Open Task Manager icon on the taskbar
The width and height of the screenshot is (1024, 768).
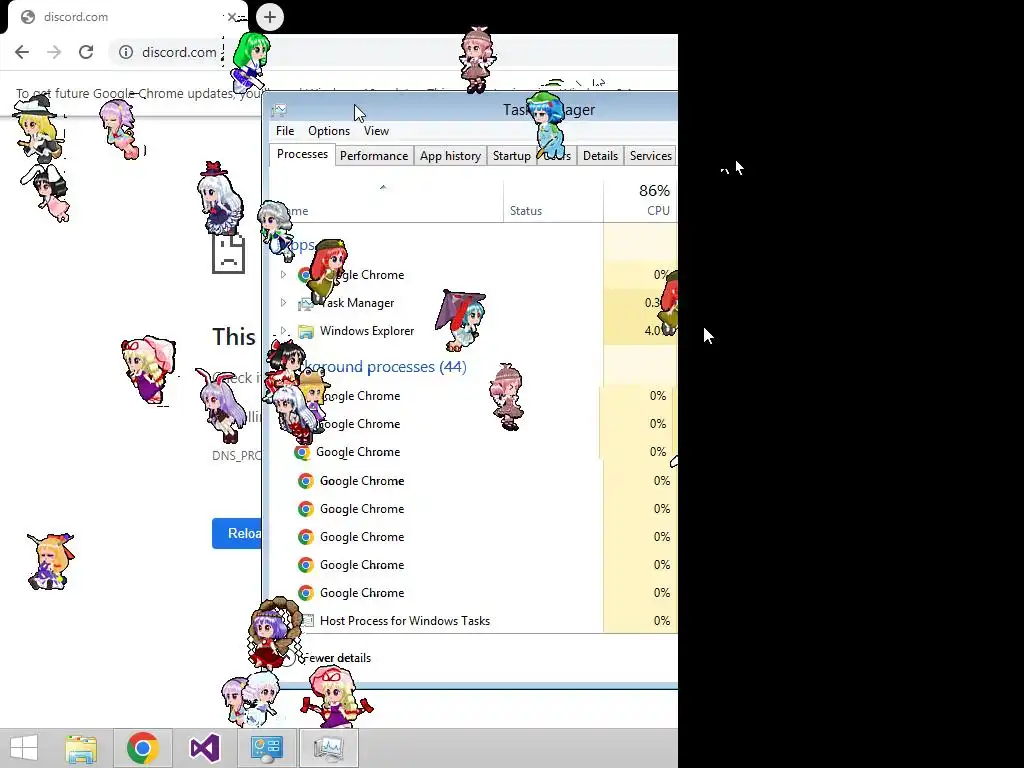tap(328, 748)
